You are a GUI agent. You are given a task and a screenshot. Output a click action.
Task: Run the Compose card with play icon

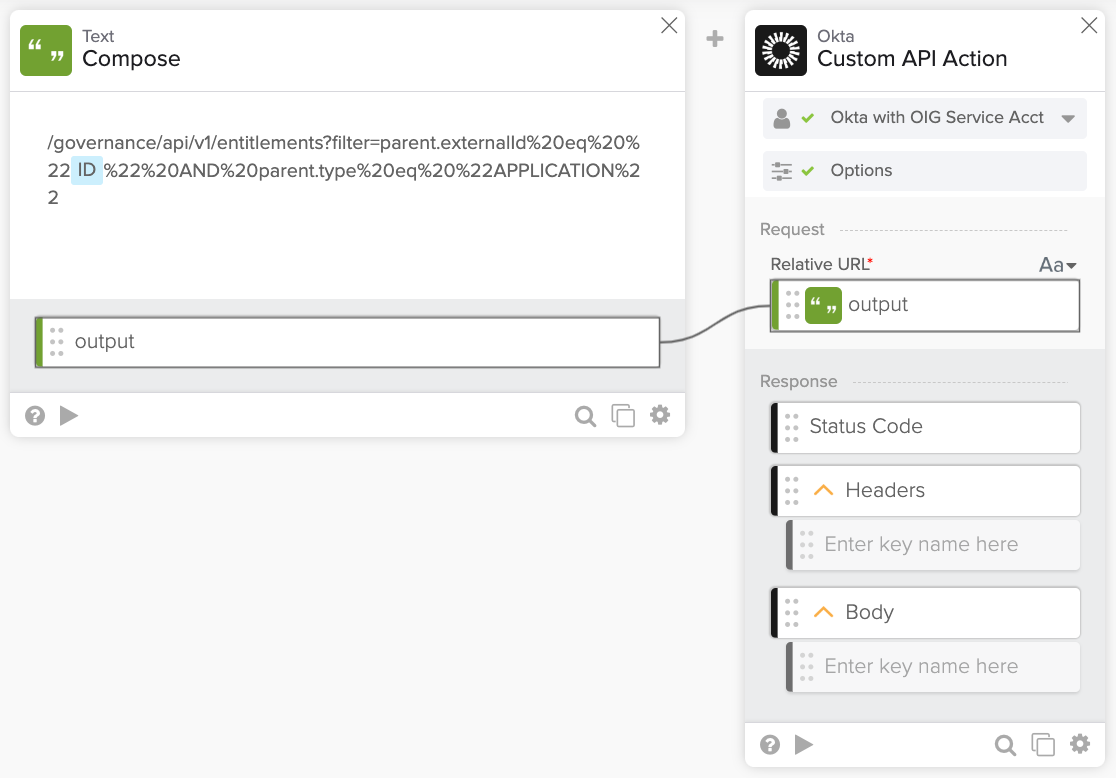pos(69,415)
